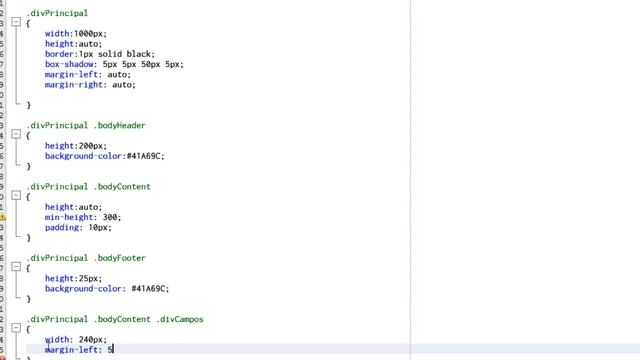This screenshot has width=640, height=360.
Task: Click the '.divPrincipal .bodyContent' selector line
Action: [x=89, y=187]
